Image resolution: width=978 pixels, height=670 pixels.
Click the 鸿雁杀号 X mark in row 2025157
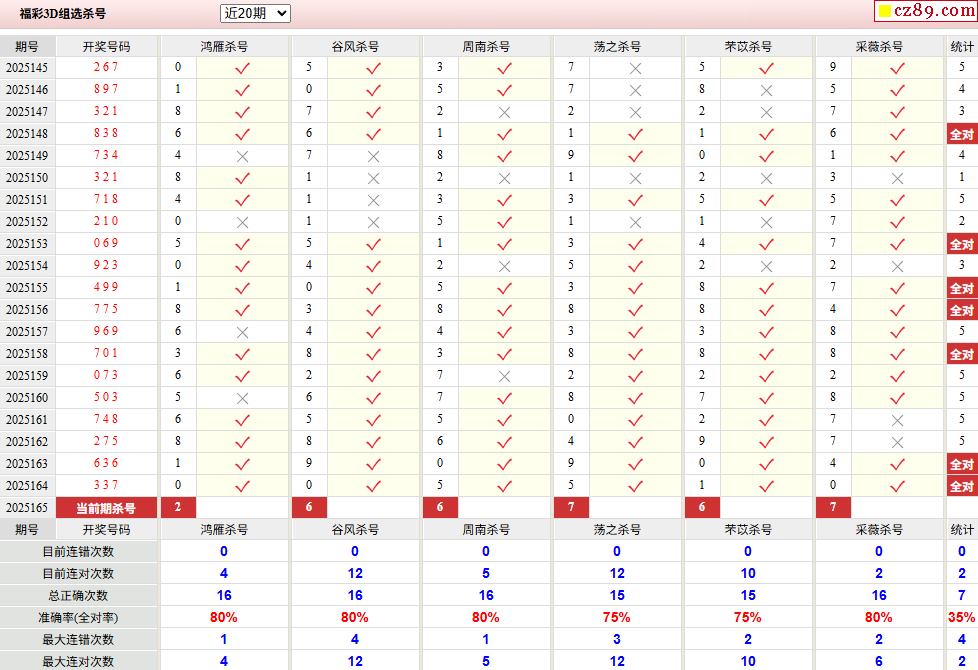(x=242, y=333)
